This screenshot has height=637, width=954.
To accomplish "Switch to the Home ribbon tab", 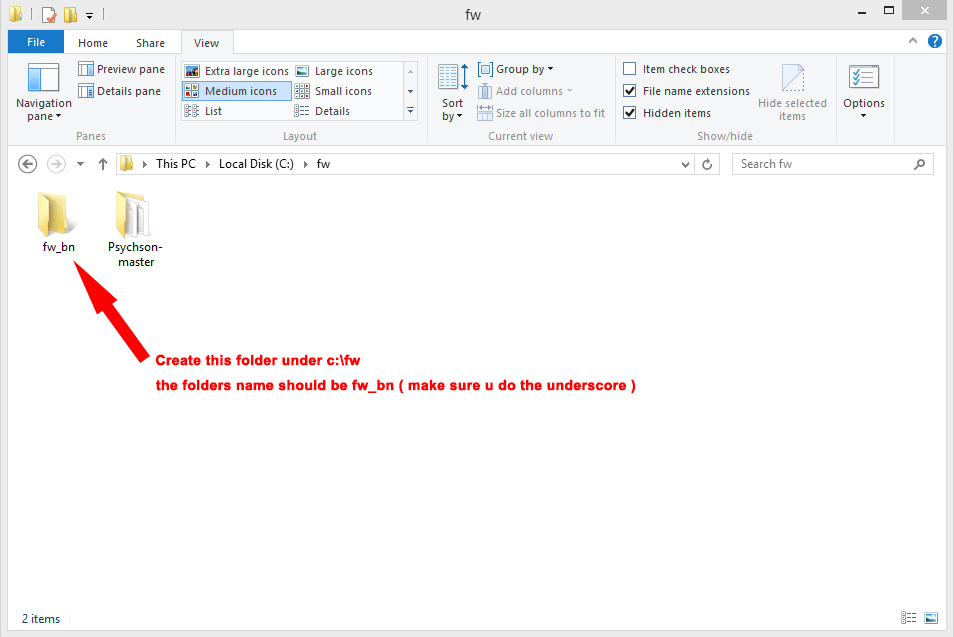I will (93, 43).
